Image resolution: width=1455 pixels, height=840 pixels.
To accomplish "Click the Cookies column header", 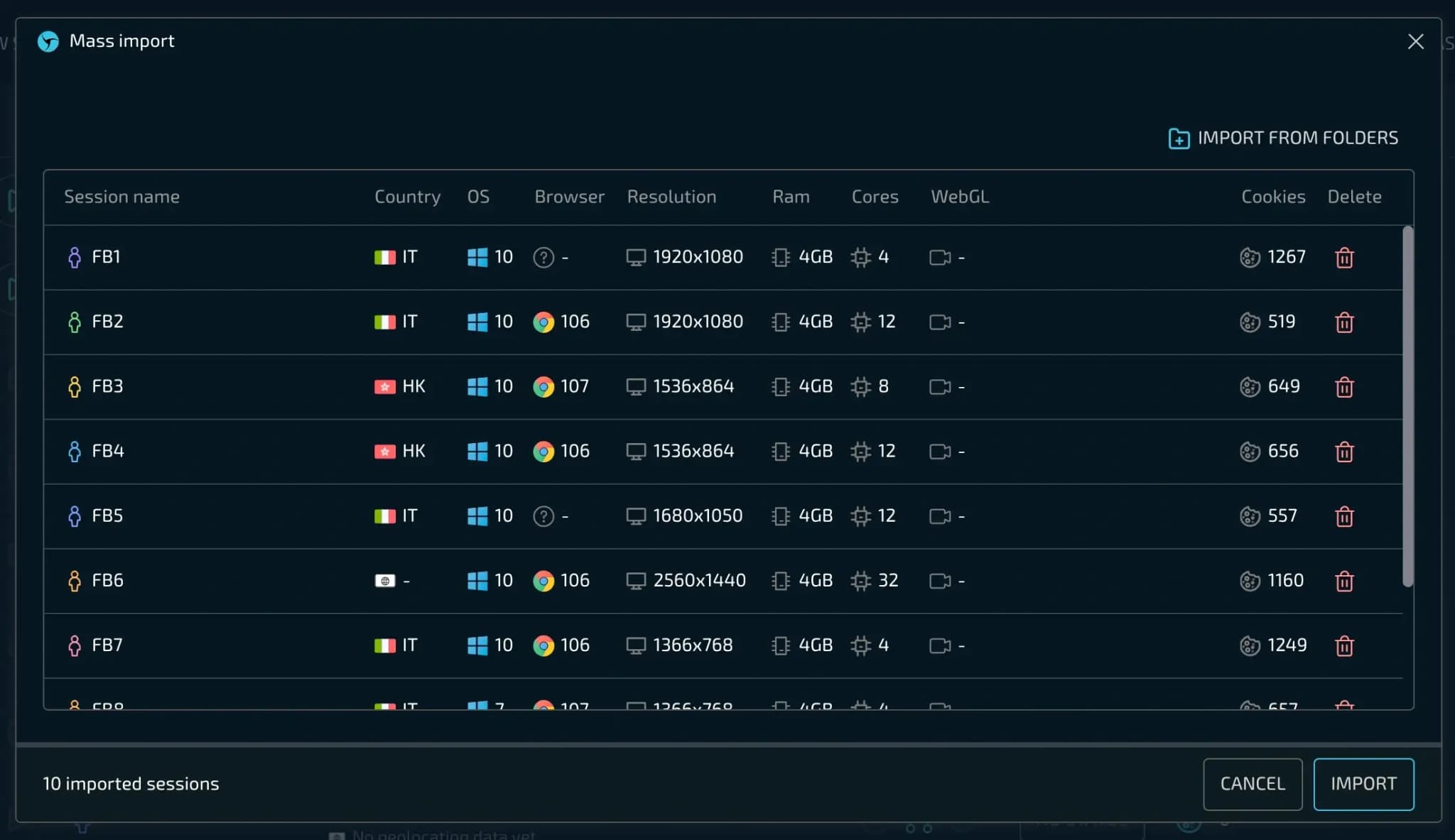I will pos(1272,197).
